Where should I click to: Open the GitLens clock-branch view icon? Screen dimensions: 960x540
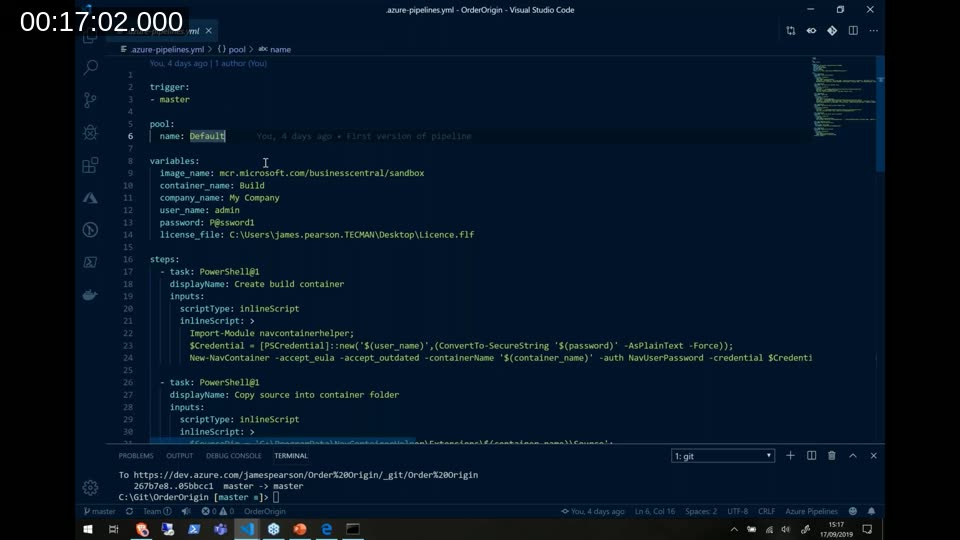[91, 230]
